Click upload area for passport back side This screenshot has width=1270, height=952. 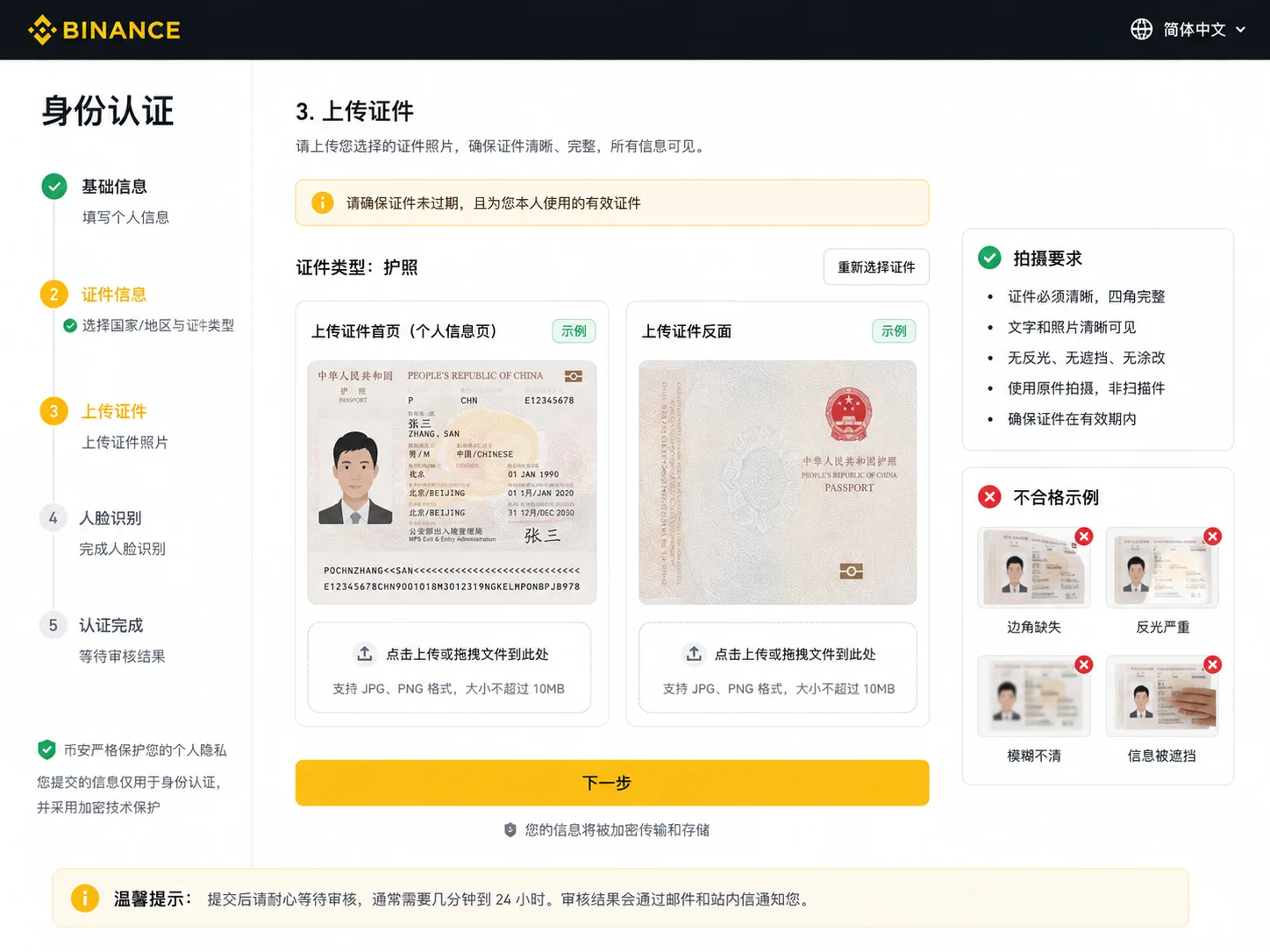coord(778,668)
